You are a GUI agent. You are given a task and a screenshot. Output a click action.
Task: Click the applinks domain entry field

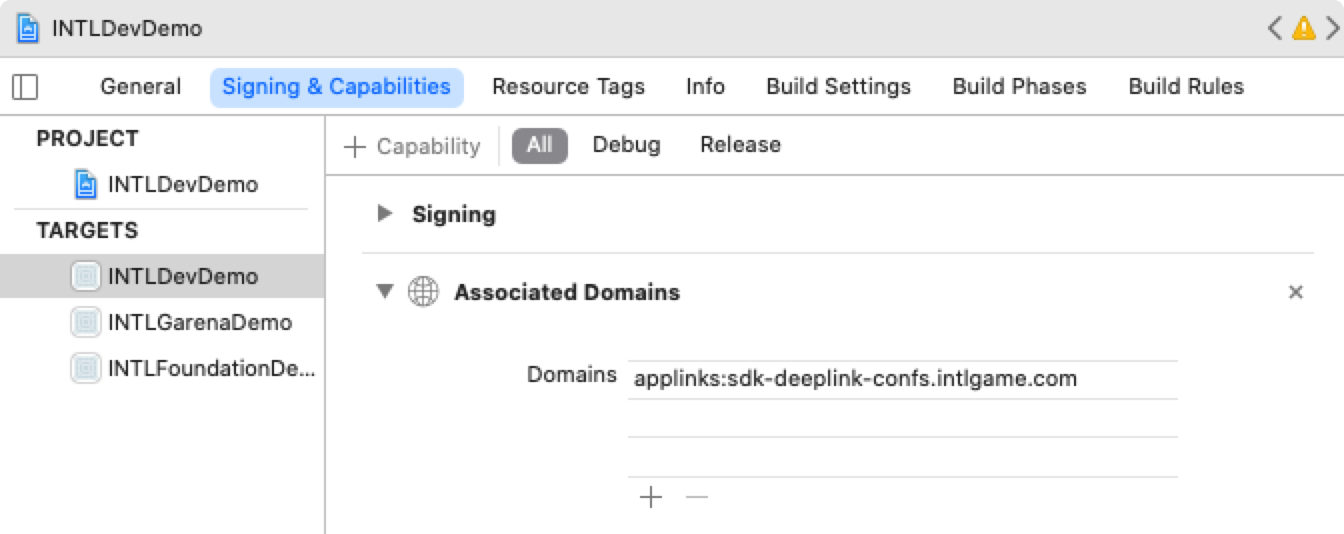[902, 379]
